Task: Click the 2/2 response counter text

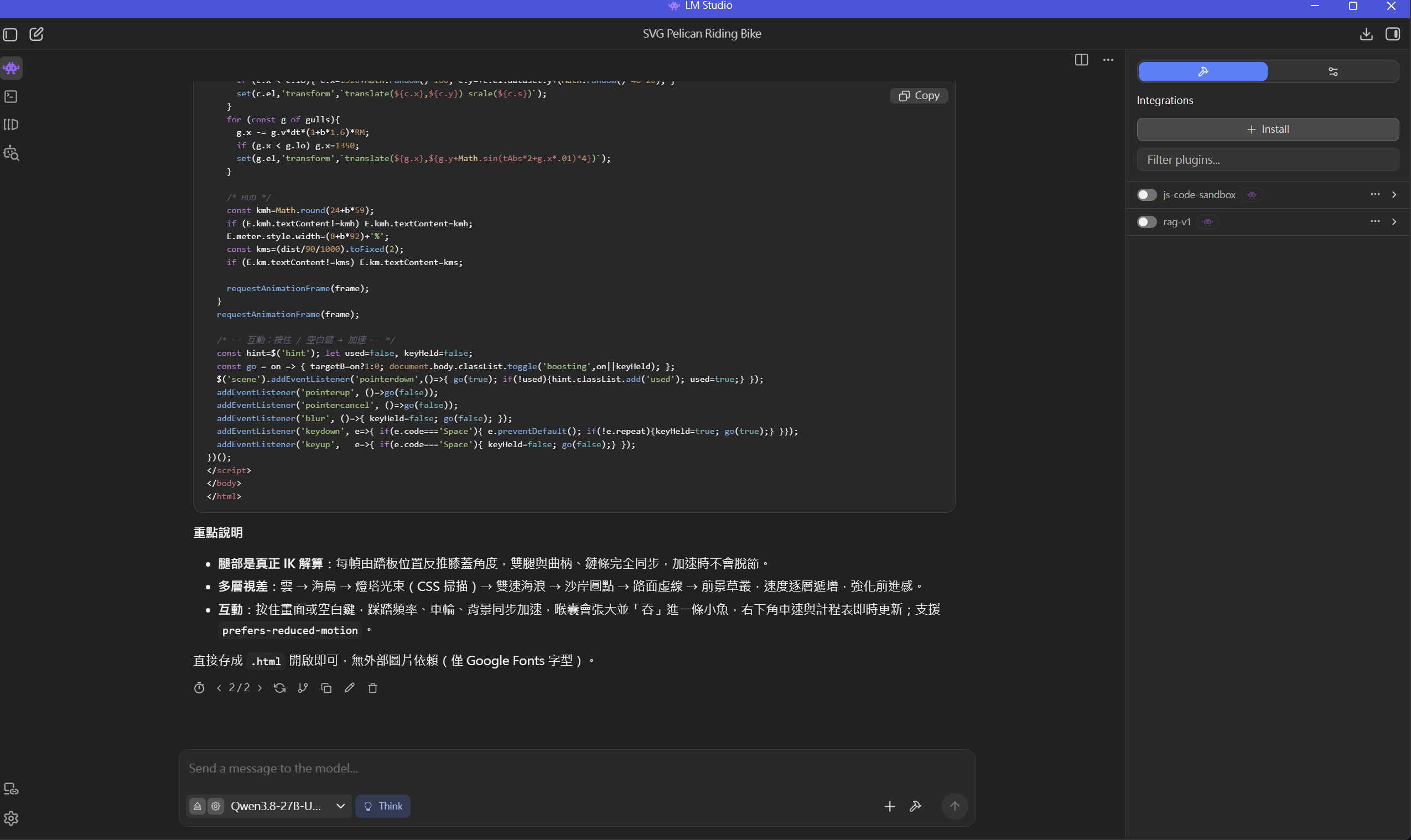Action: (x=240, y=688)
